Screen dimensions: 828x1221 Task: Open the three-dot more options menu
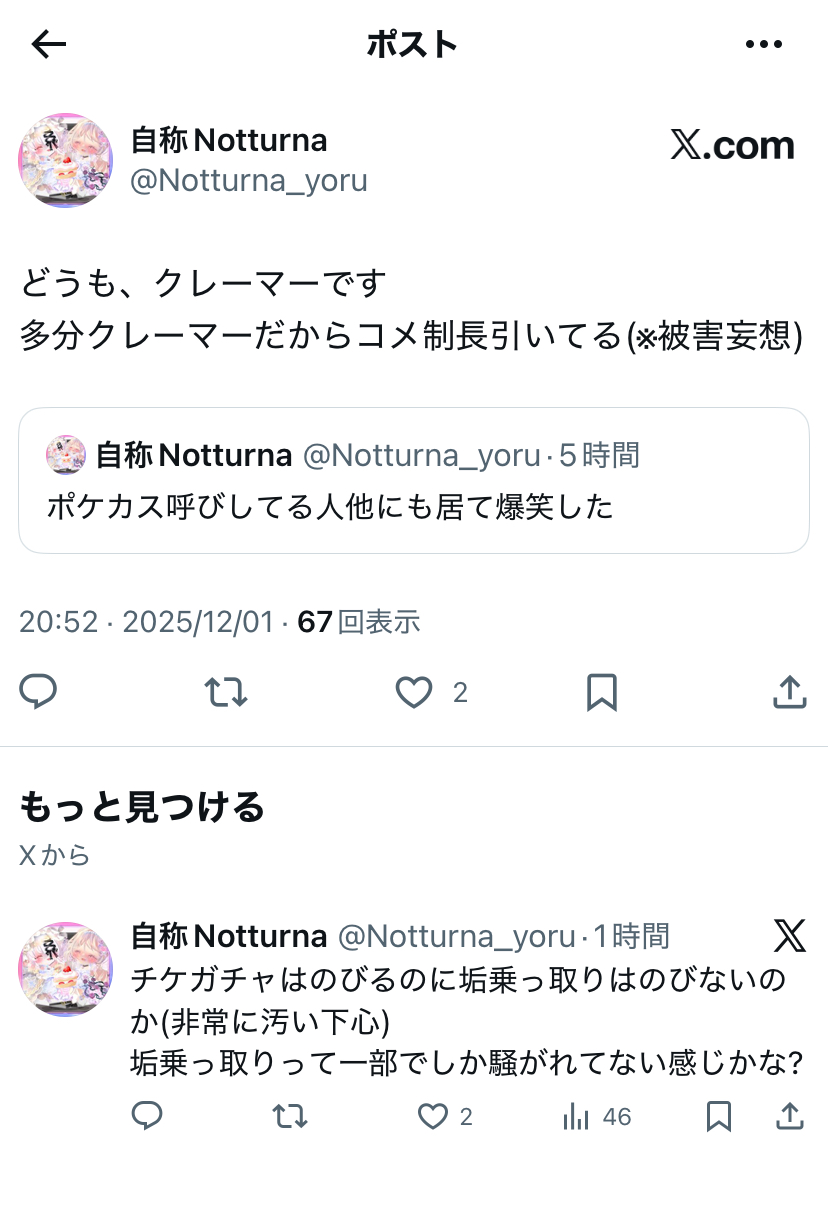click(764, 44)
